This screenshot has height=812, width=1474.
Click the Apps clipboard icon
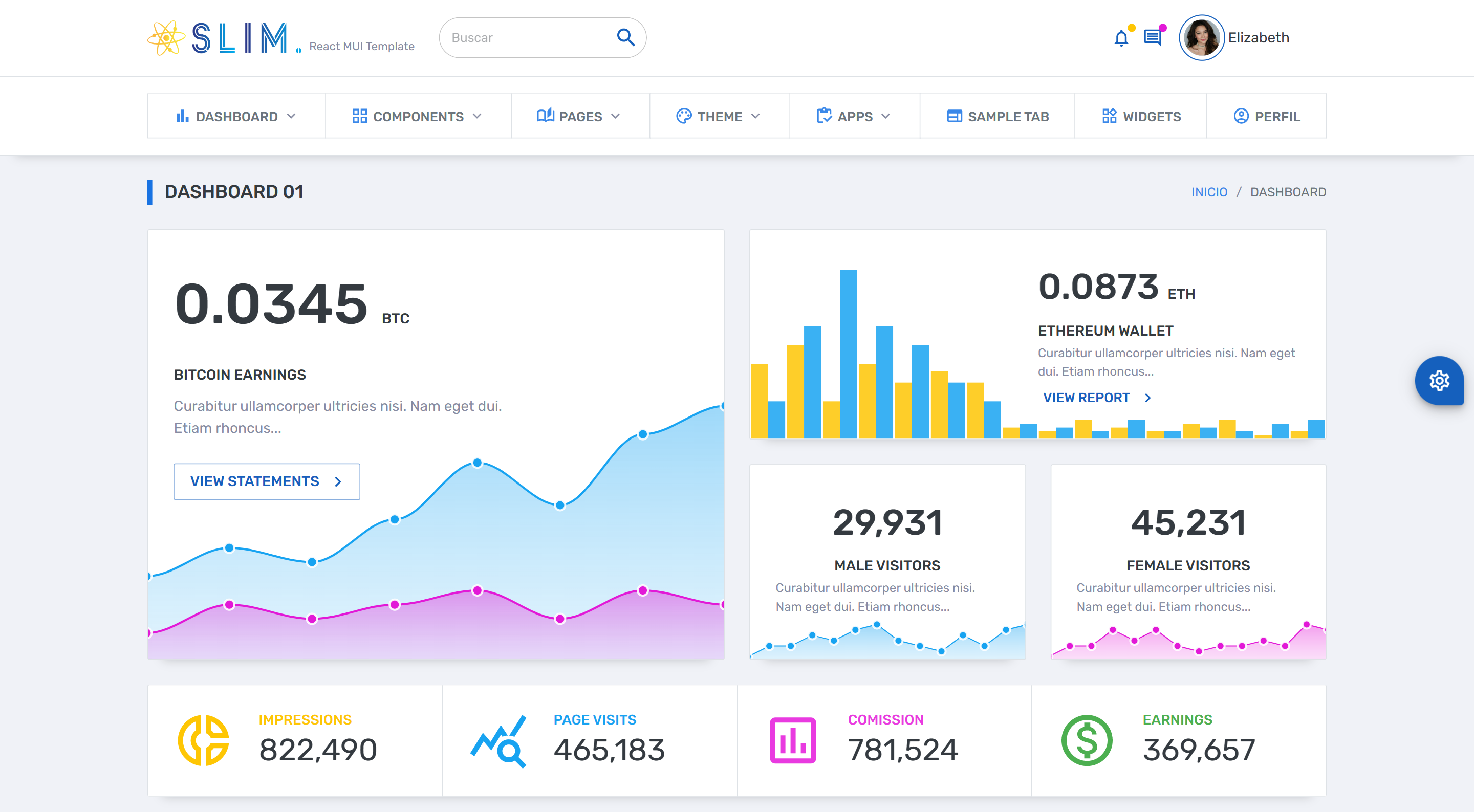coord(824,116)
